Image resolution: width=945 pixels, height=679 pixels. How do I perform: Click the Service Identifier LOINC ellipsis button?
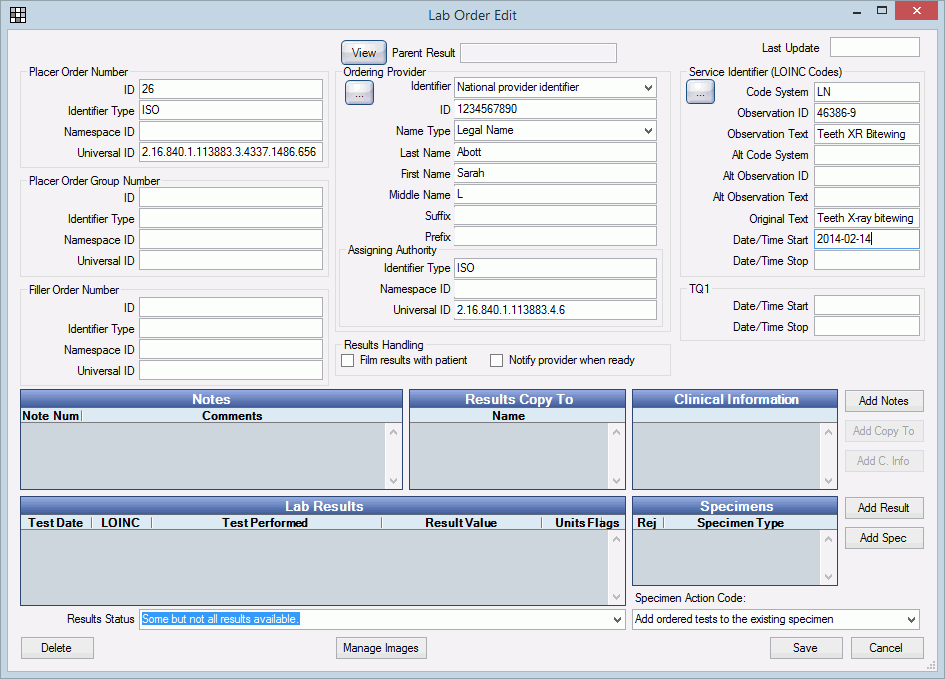pyautogui.click(x=700, y=92)
